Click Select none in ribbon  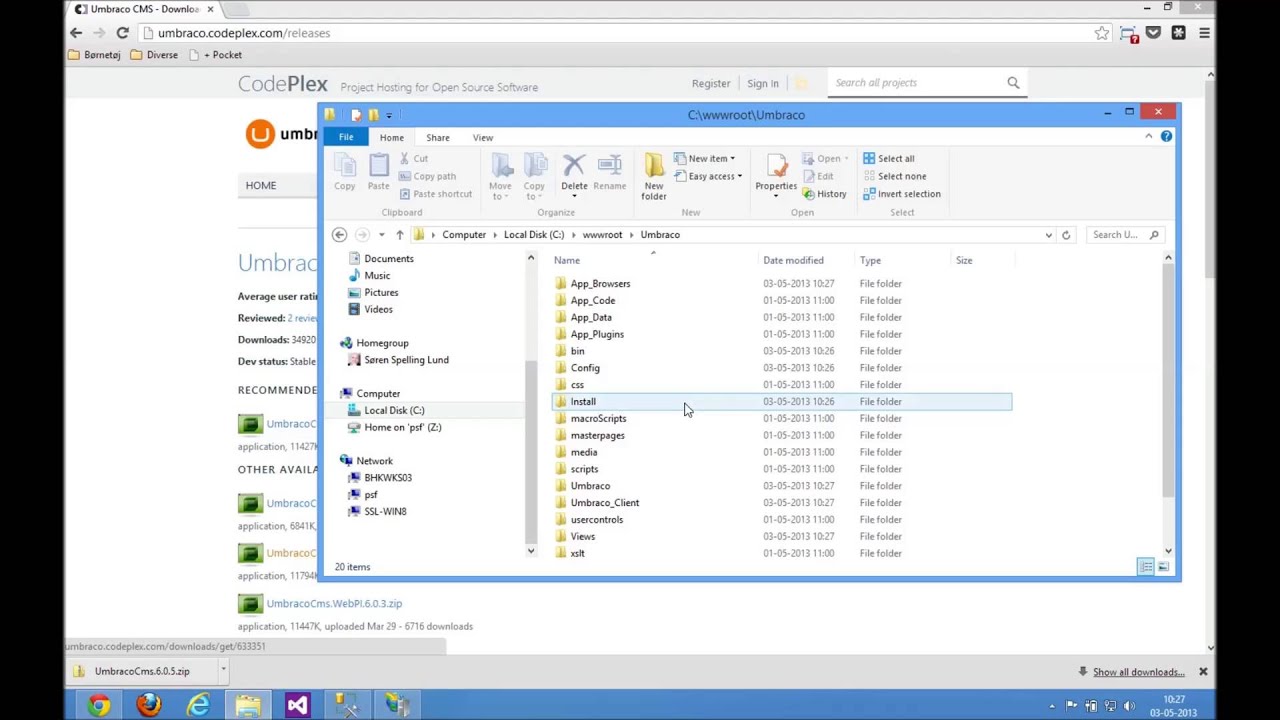click(x=893, y=176)
